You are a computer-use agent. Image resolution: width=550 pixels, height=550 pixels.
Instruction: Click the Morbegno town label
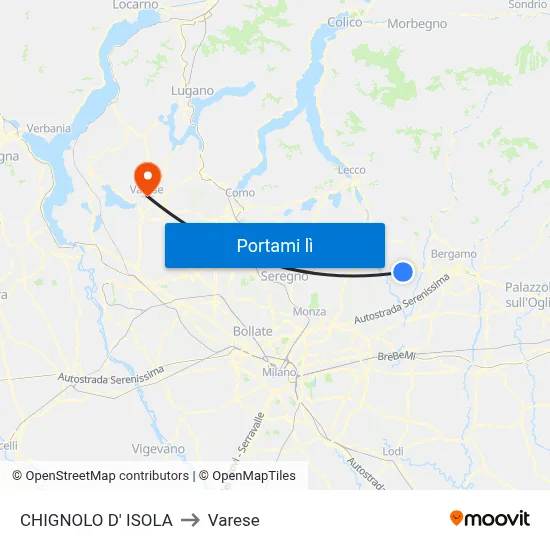[417, 24]
